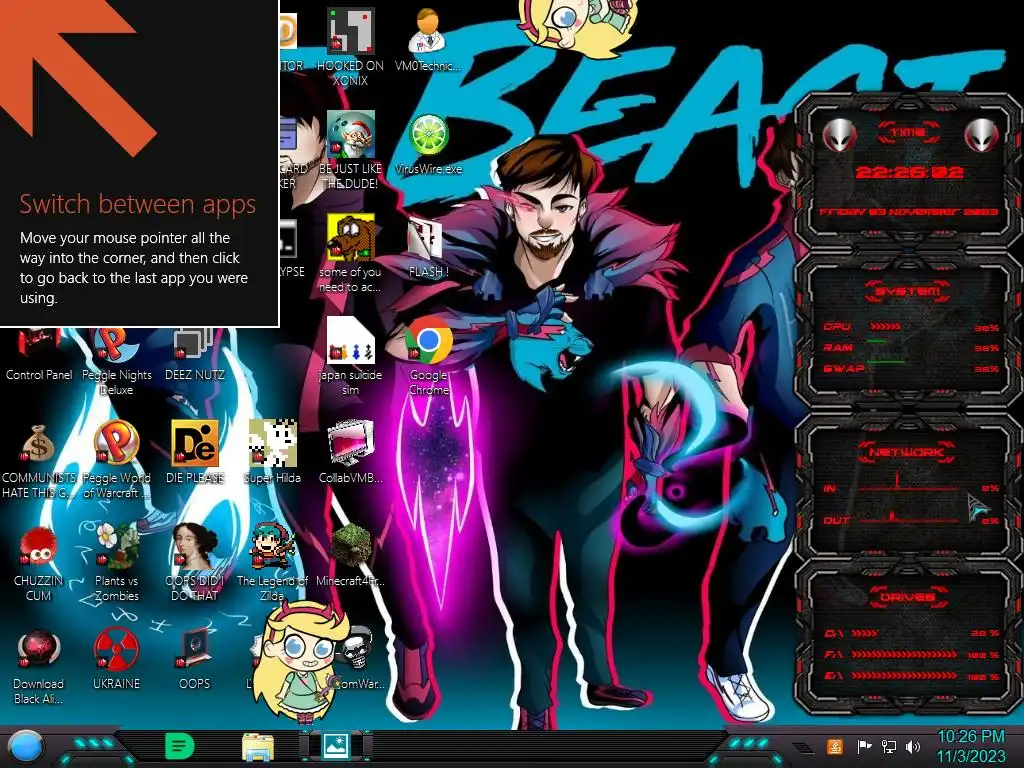1024x768 pixels.
Task: Select the skull icon labeled ...omWar...
Action: coord(358,658)
